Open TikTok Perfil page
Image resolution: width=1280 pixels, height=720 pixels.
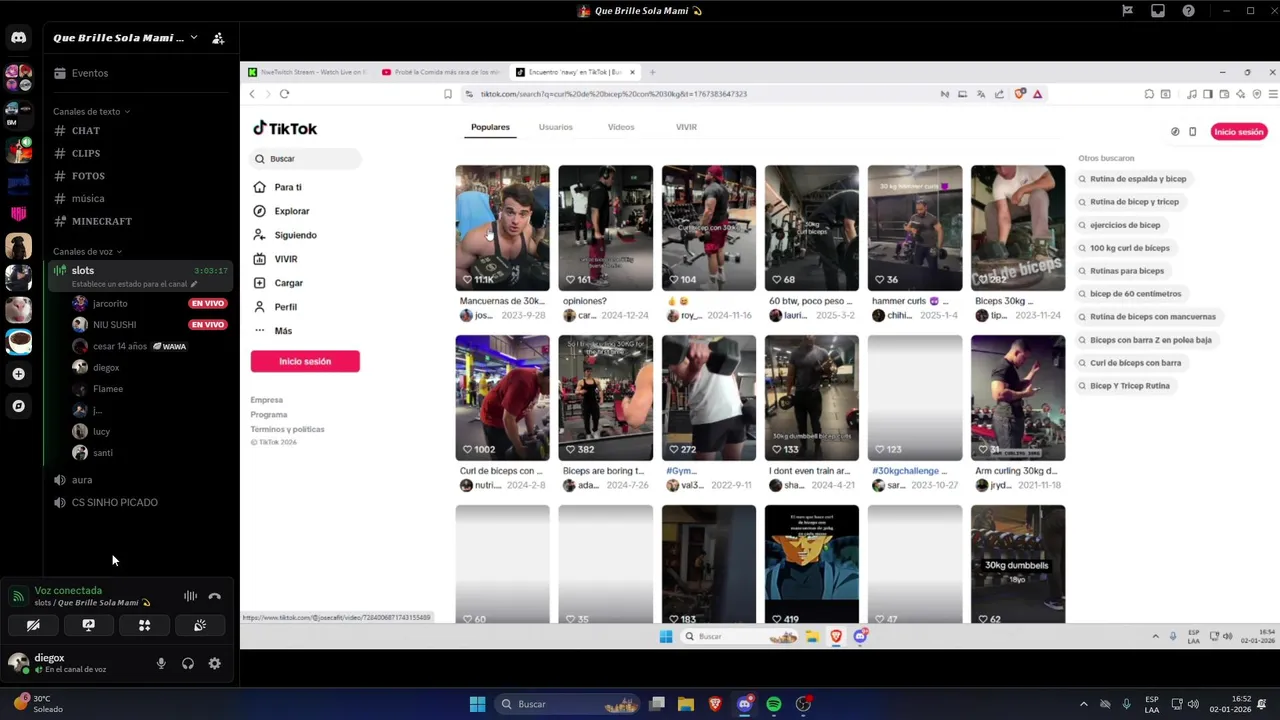coord(275,307)
